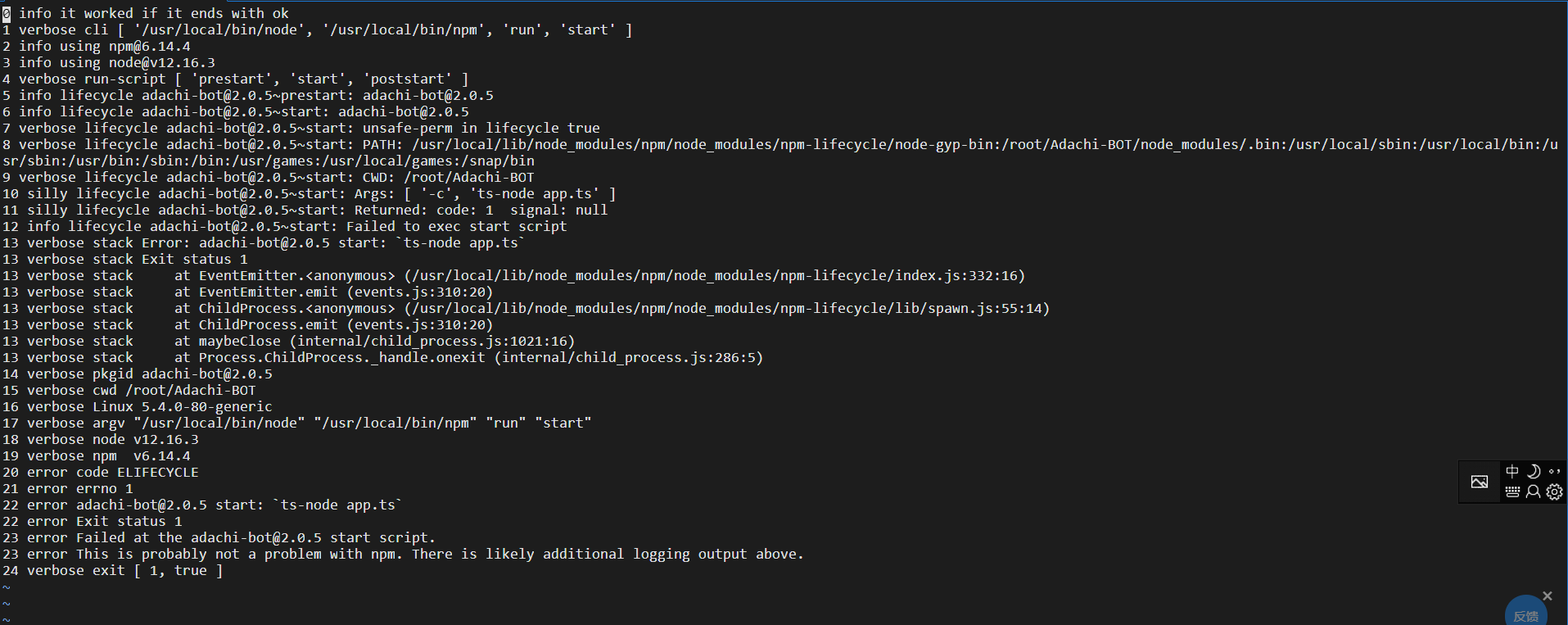Toggle the punctuation mode icon on the IME bar
Screen dimensions: 1568x625
coord(1555,472)
